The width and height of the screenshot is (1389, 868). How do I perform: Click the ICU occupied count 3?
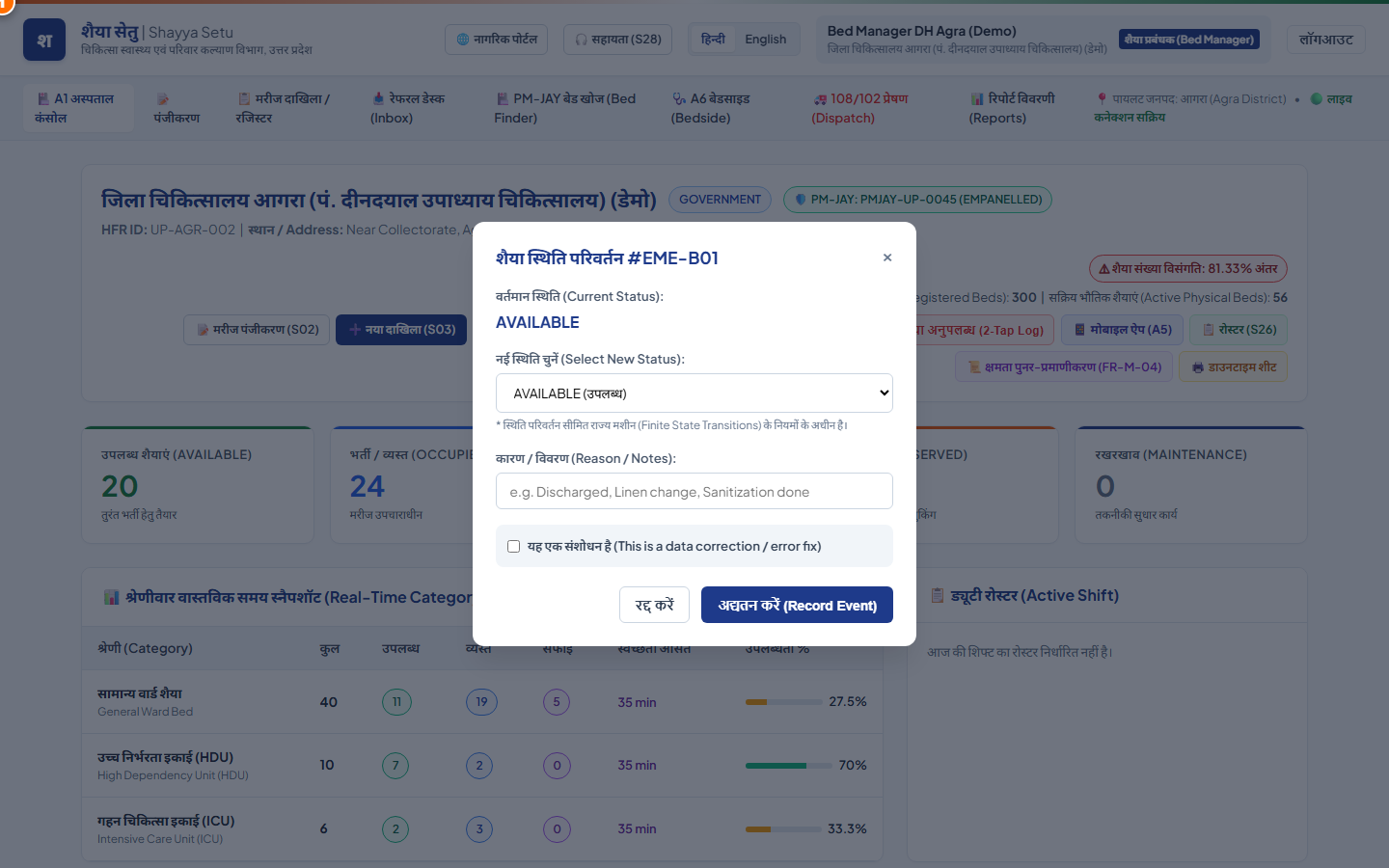point(479,828)
